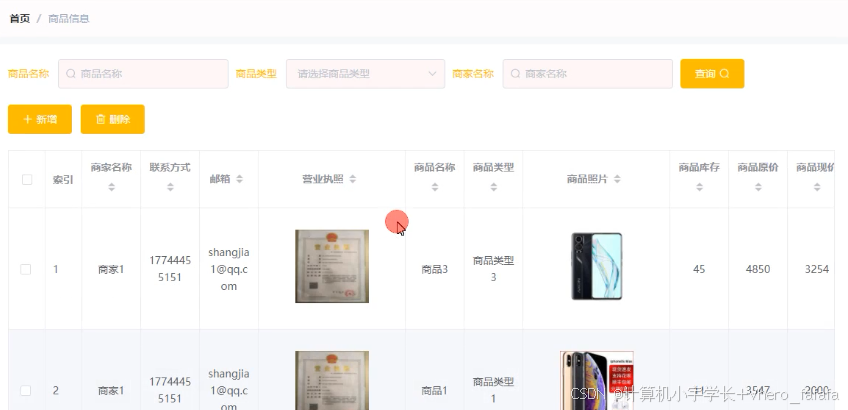Click the 商品类型 3 cell
848x410 pixels.
tap(493, 269)
